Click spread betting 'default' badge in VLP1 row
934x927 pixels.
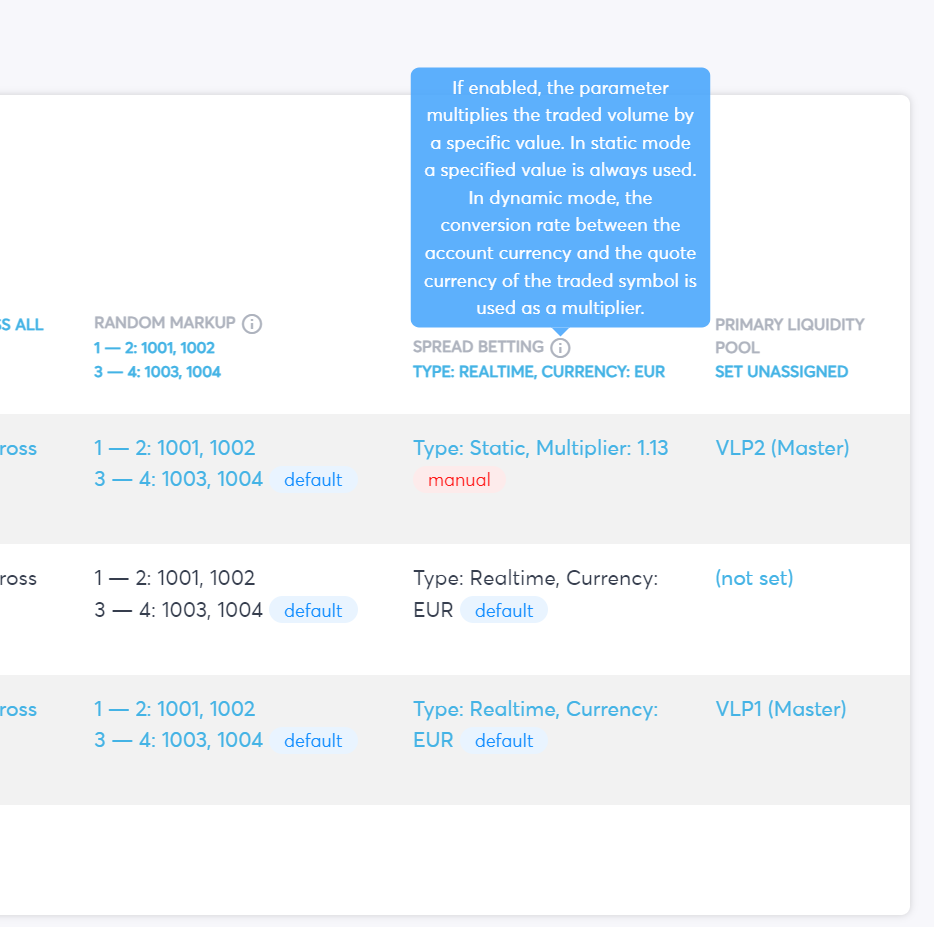point(504,741)
